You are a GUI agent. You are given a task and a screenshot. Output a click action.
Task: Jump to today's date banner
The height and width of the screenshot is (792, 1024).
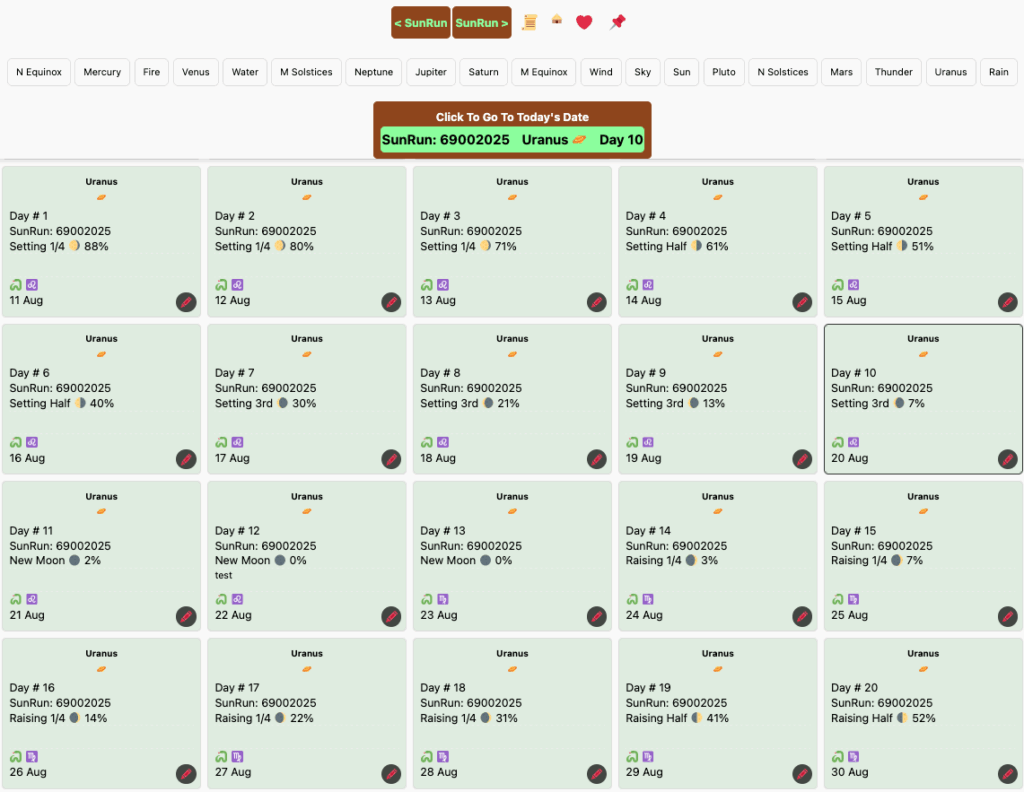pyautogui.click(x=512, y=130)
